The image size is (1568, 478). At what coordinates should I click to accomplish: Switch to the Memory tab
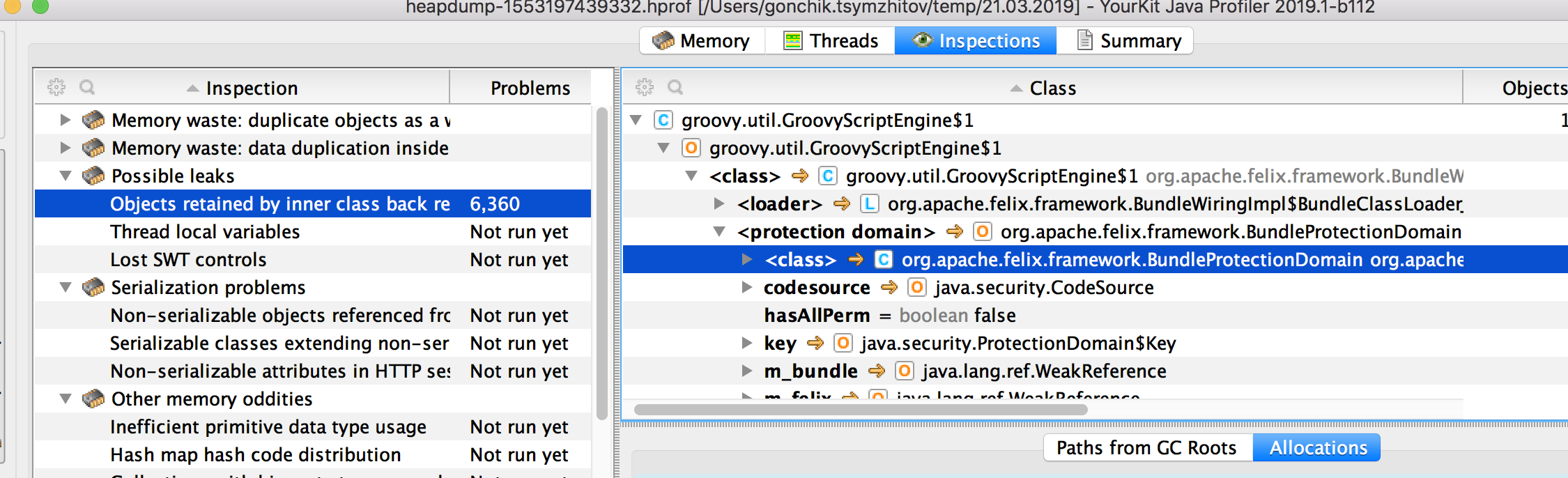pos(702,40)
